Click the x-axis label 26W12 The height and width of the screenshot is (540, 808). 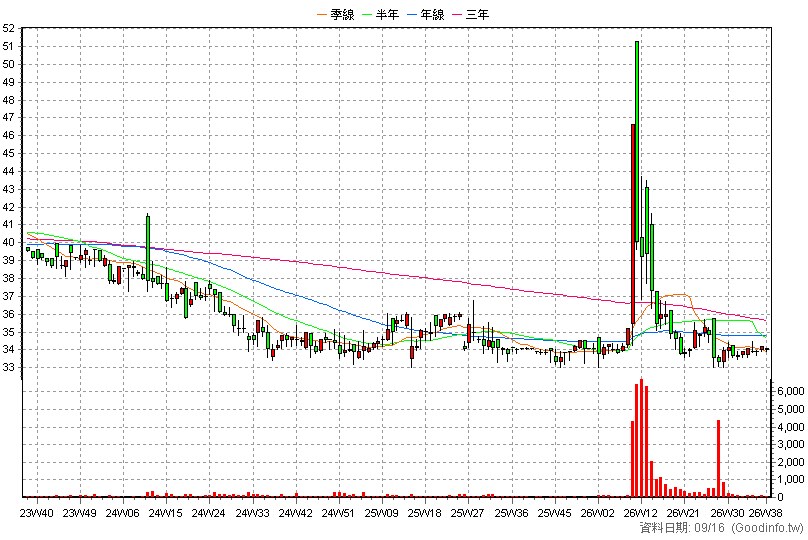[641, 513]
